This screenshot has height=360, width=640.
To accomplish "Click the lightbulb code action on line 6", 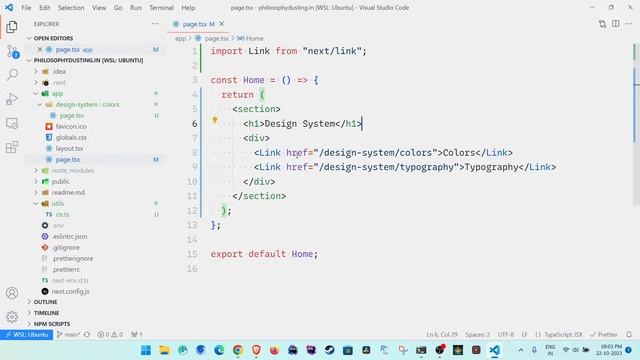I will pyautogui.click(x=215, y=120).
